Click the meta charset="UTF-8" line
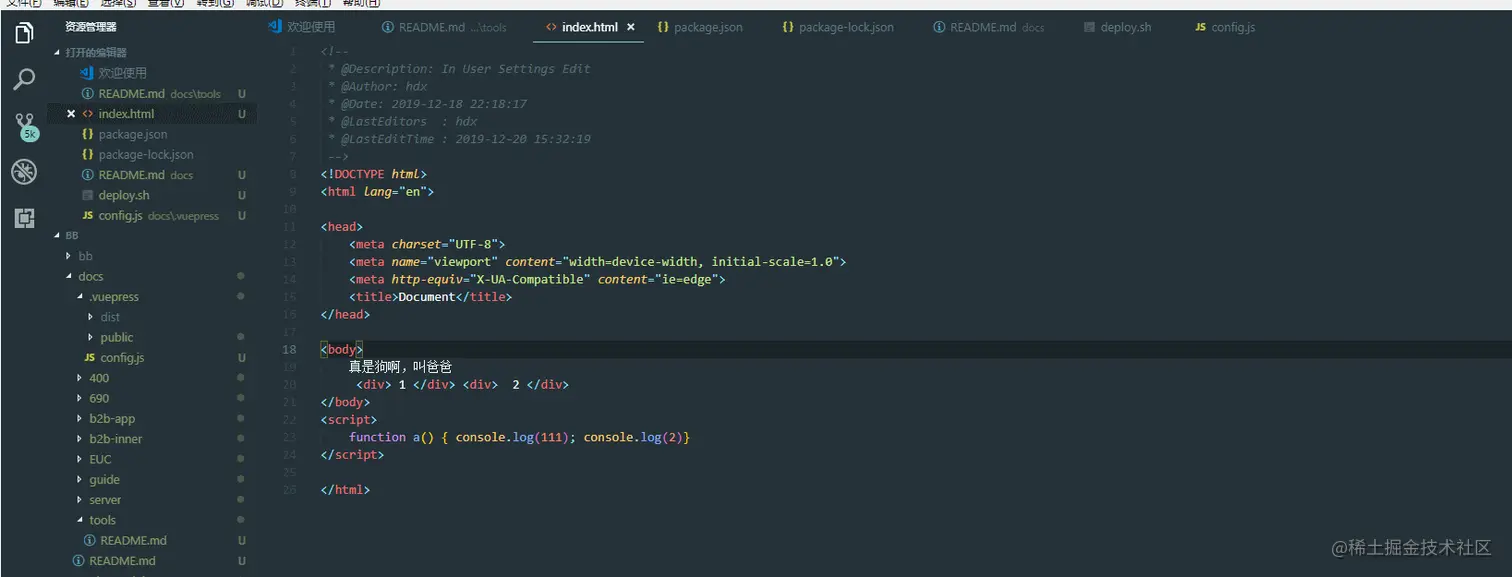Viewport: 1512px width, 577px height. (427, 244)
